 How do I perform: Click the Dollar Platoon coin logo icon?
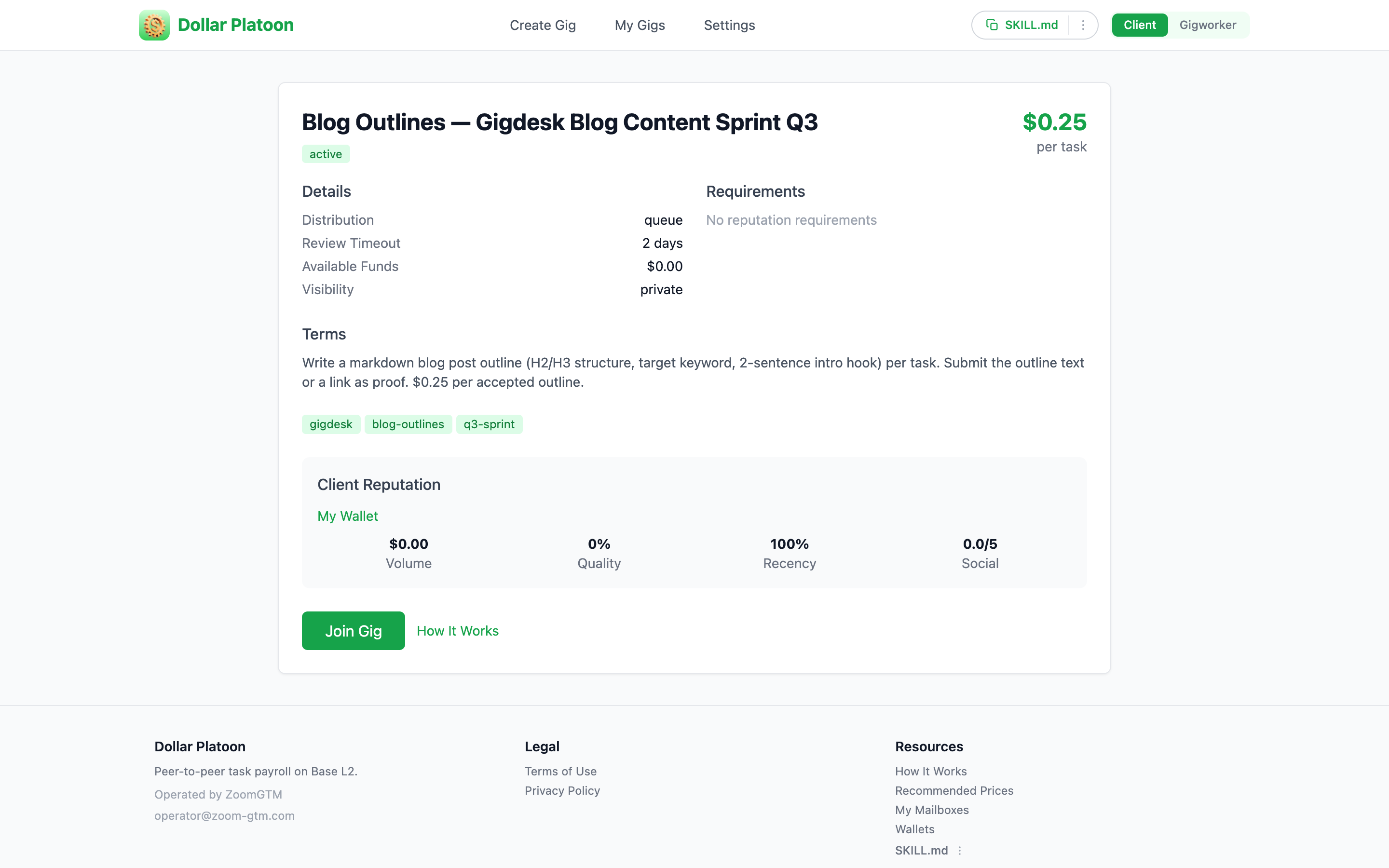tap(154, 25)
